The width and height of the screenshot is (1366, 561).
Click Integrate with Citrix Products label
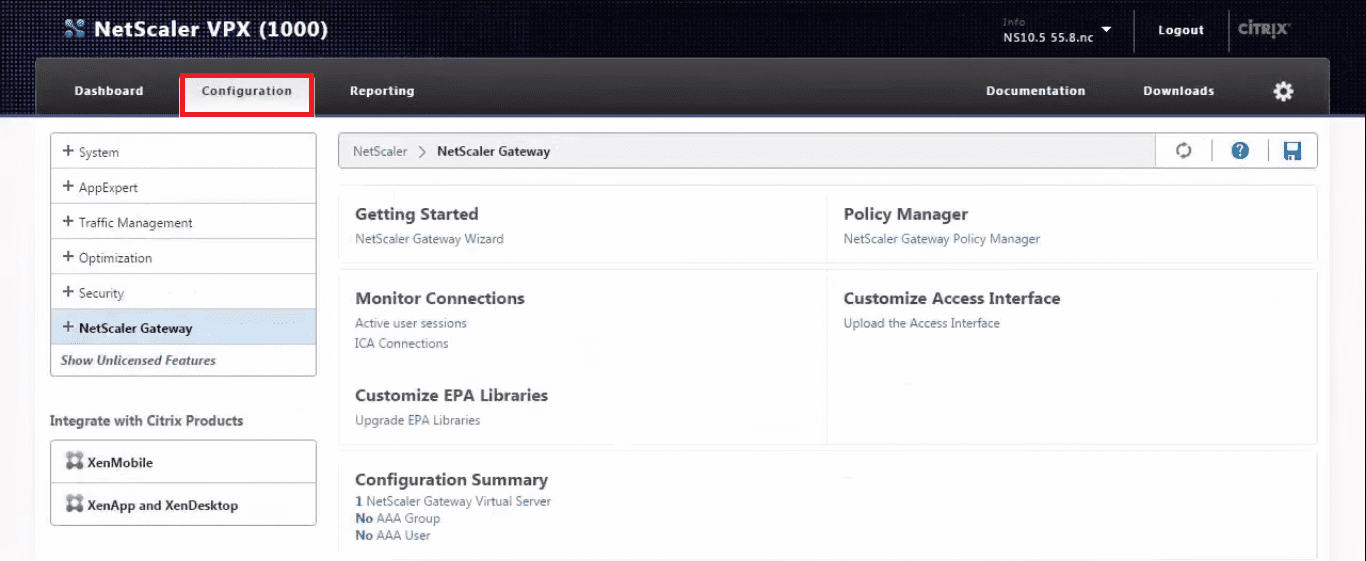(x=147, y=421)
